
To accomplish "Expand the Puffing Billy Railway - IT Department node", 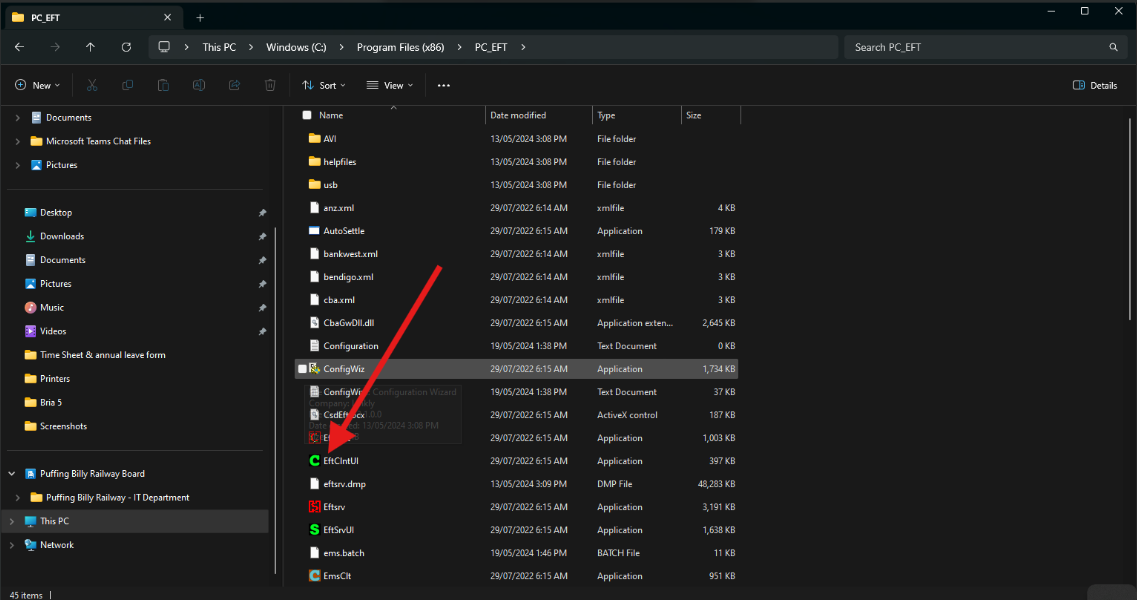I will point(17,498).
